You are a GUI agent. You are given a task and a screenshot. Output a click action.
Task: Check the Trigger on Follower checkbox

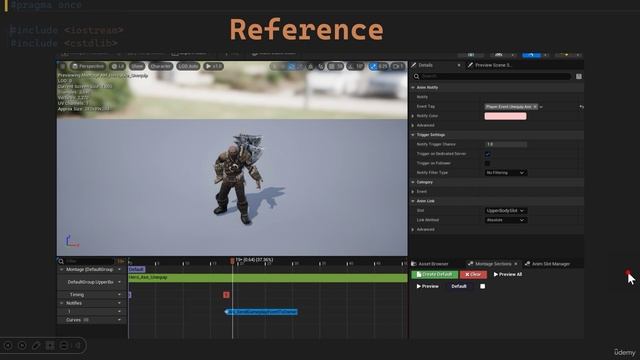(x=487, y=163)
